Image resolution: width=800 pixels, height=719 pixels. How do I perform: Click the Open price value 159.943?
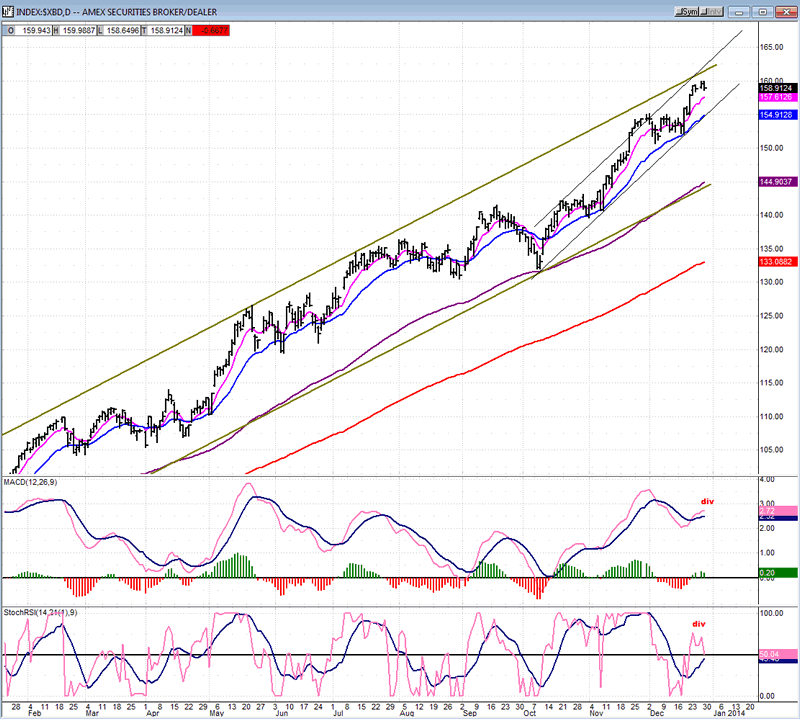(35, 29)
